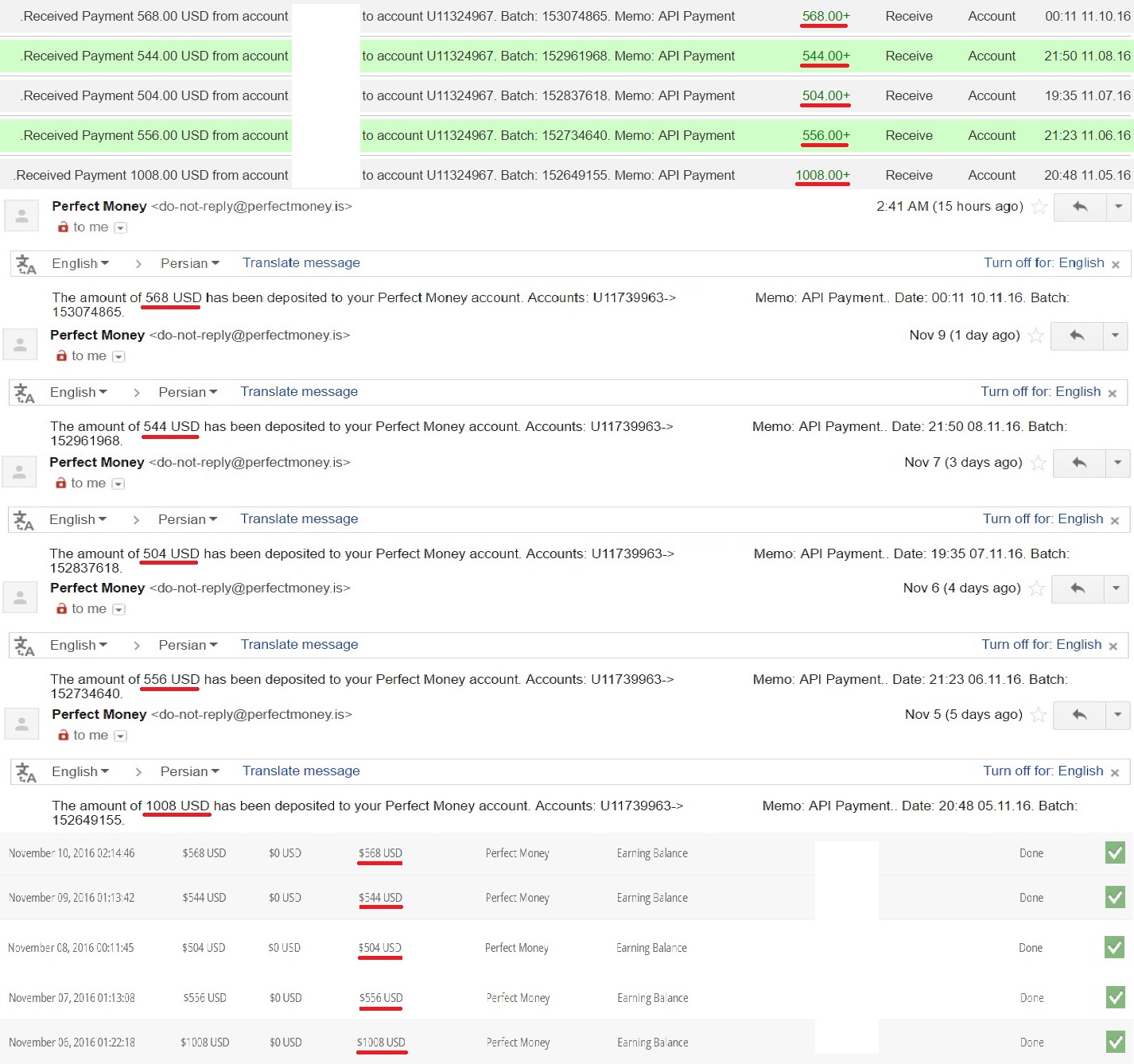Dismiss translate bar in 568 USD email
1134x1064 pixels.
click(x=1116, y=265)
